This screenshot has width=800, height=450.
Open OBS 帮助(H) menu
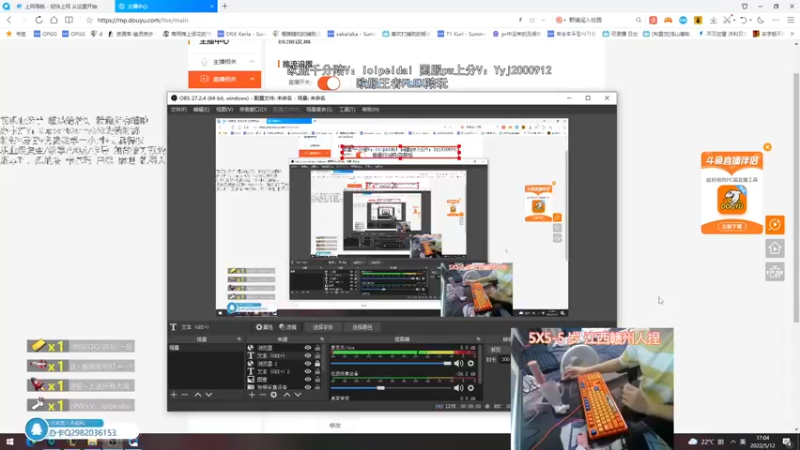tap(370, 109)
